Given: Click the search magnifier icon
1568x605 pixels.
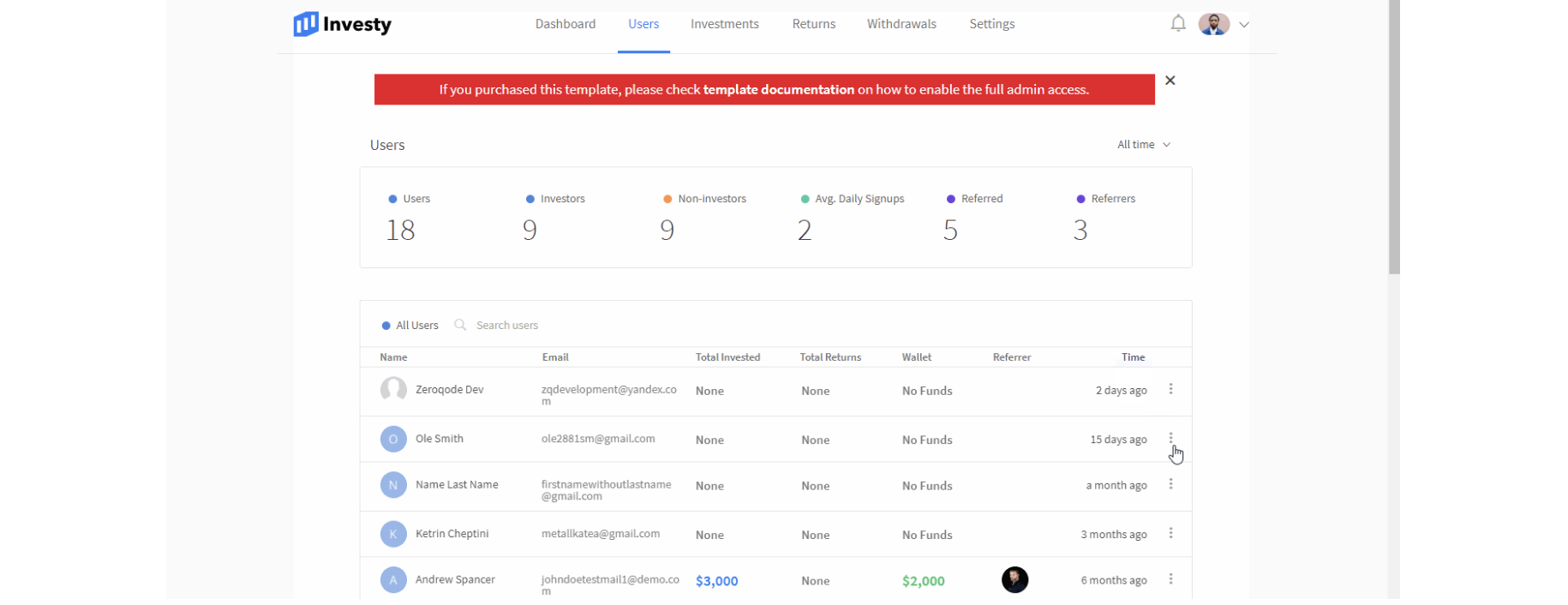Looking at the screenshot, I should 460,325.
